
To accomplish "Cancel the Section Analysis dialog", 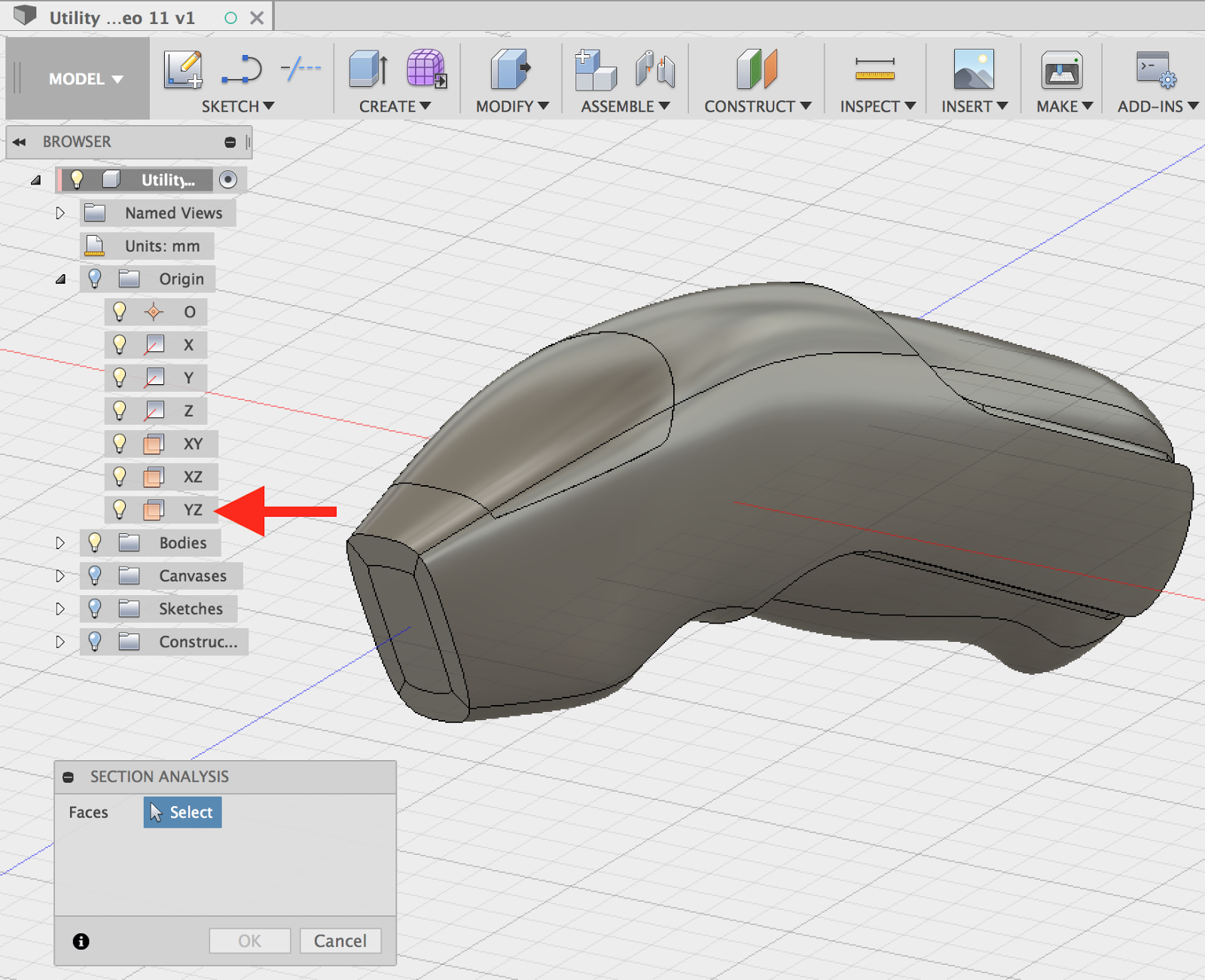I will pyautogui.click(x=340, y=941).
